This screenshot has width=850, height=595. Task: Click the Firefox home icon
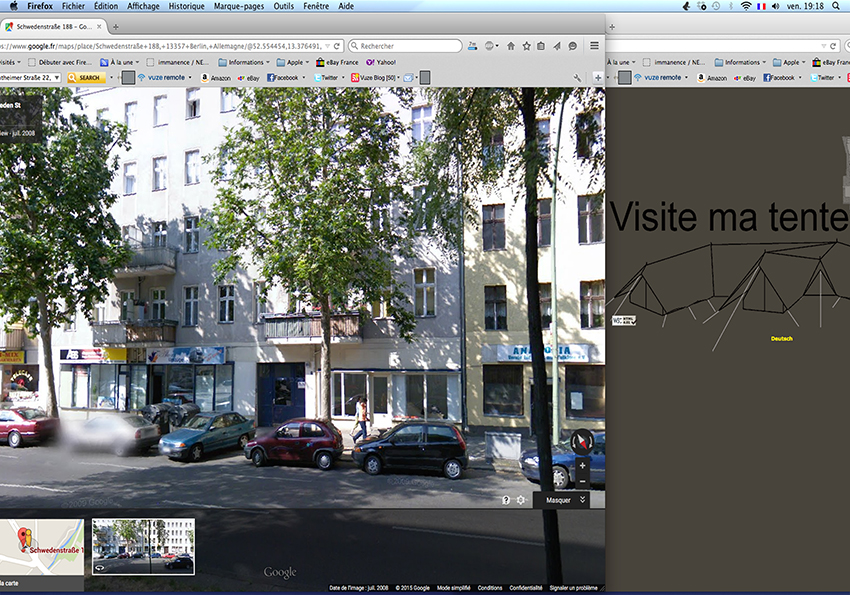[x=511, y=46]
